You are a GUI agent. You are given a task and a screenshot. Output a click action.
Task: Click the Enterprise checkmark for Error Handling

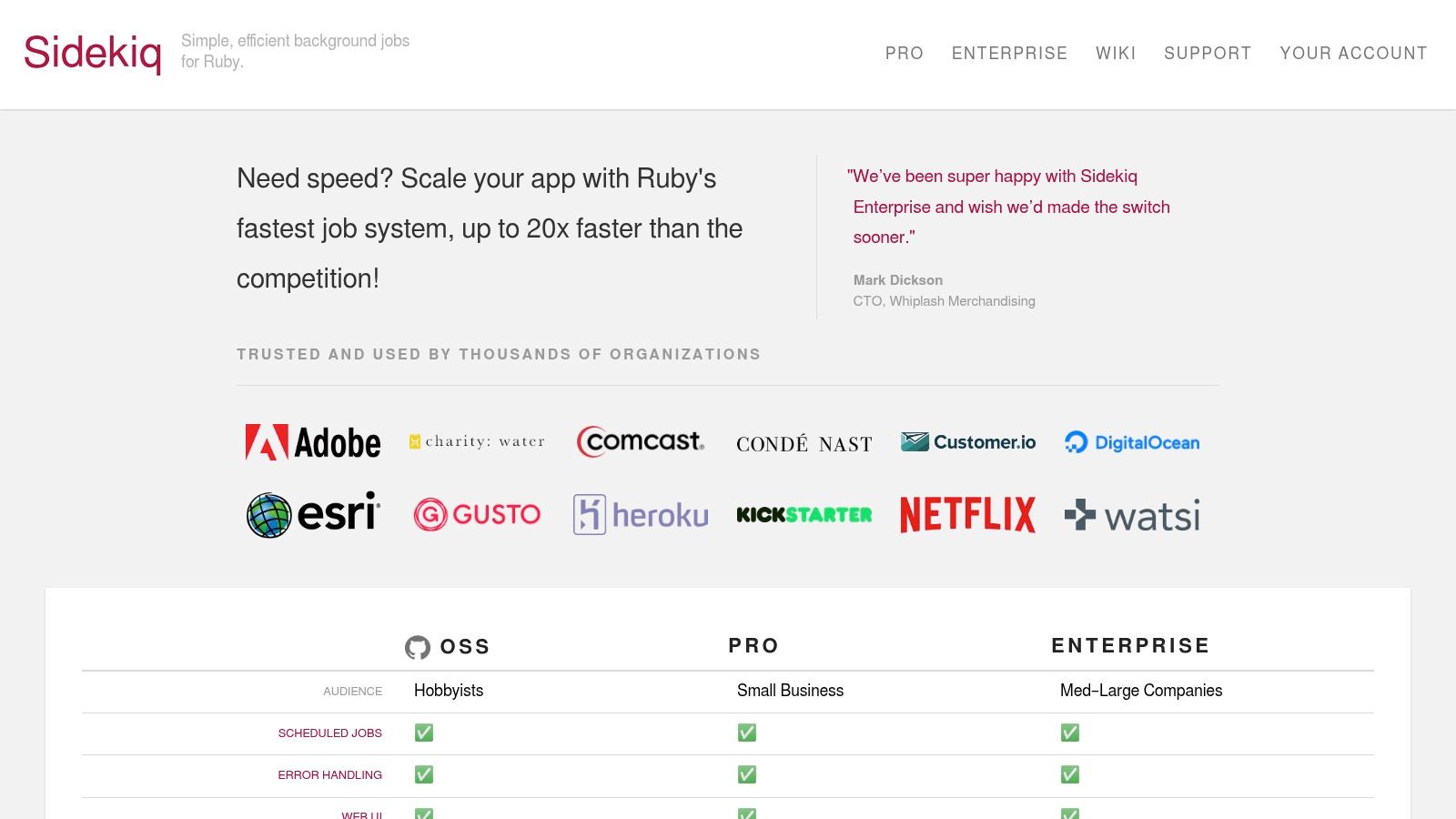1070,774
